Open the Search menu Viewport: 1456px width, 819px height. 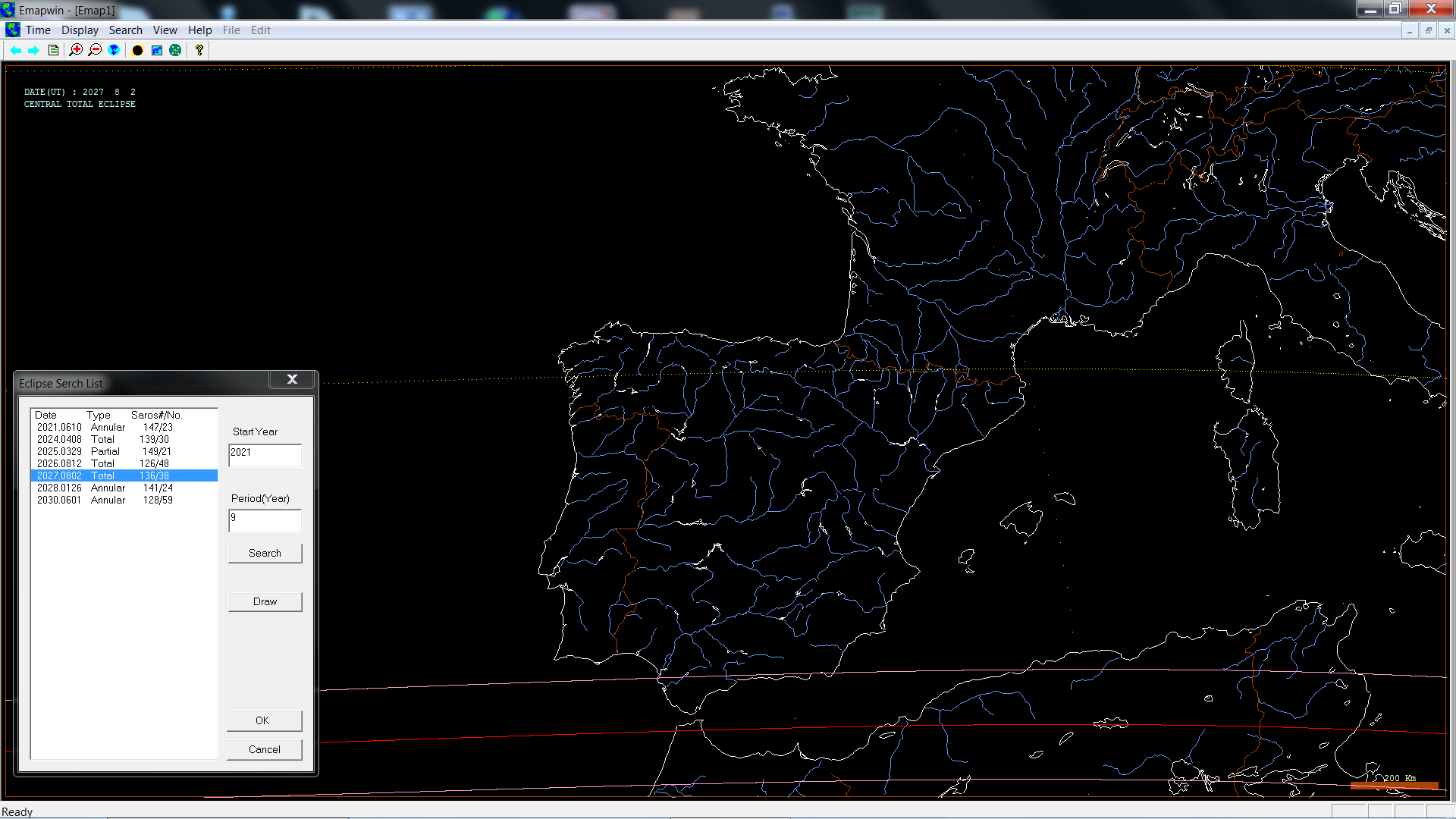(x=125, y=30)
